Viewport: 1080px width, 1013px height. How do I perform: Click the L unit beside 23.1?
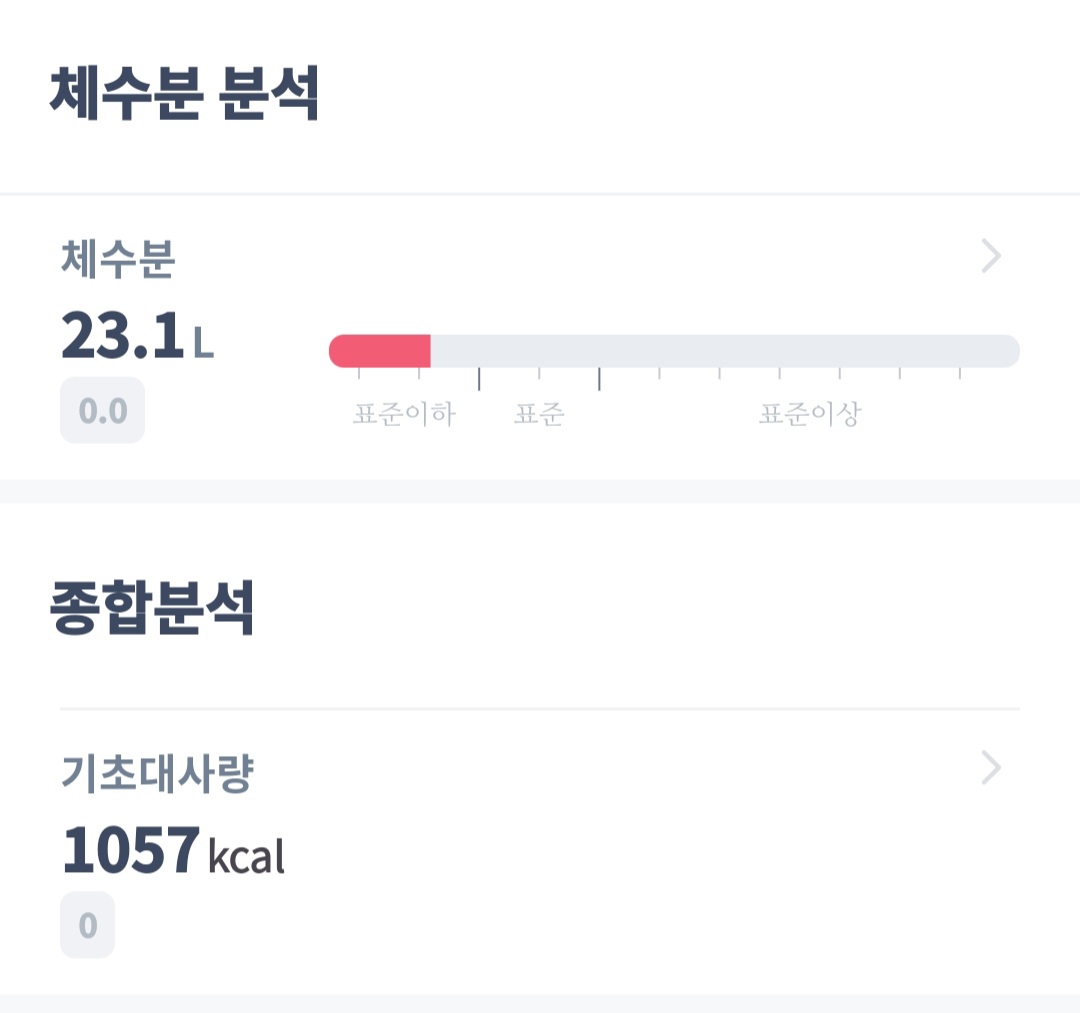pos(203,343)
